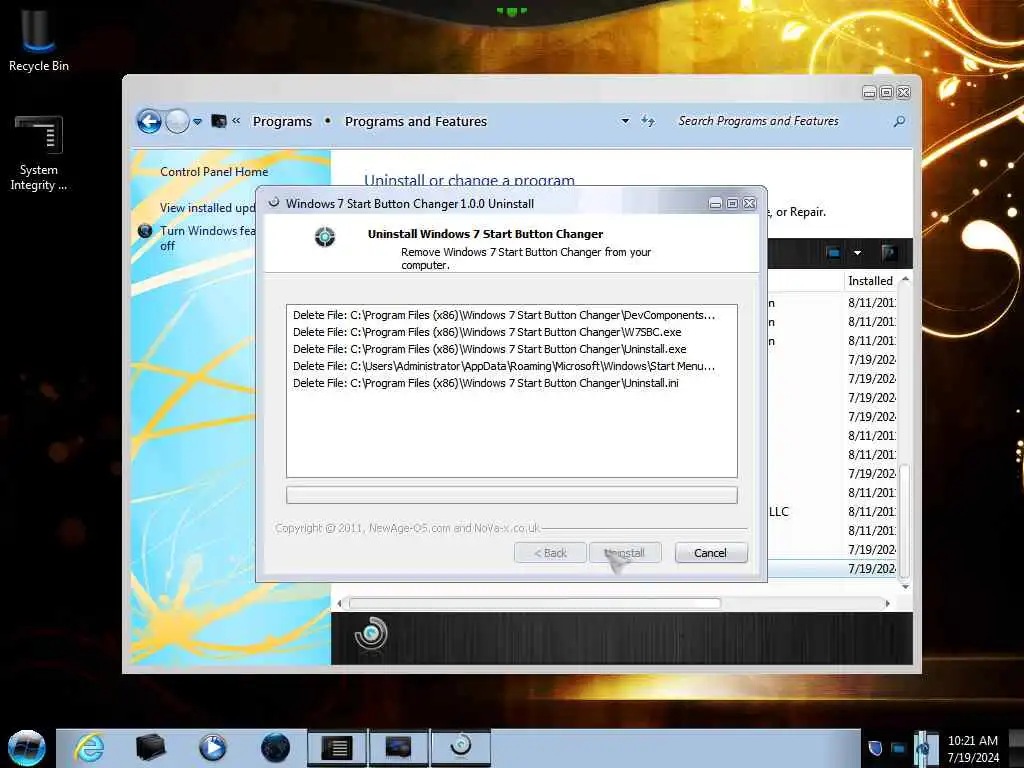Open the View installed updates link
Image resolution: width=1024 pixels, height=768 pixels.
[x=208, y=208]
